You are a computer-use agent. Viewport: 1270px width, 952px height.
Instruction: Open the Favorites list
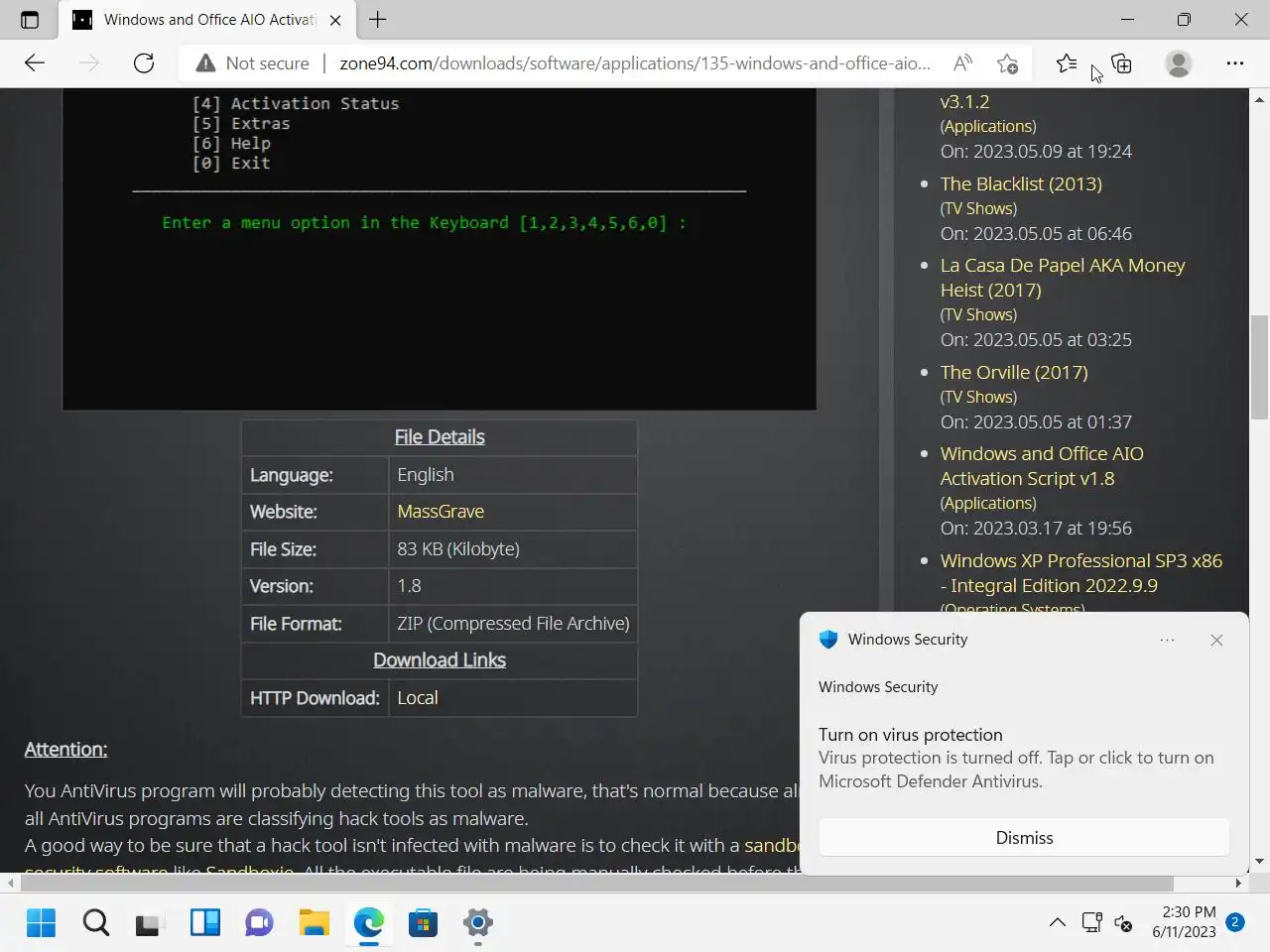click(x=1067, y=63)
